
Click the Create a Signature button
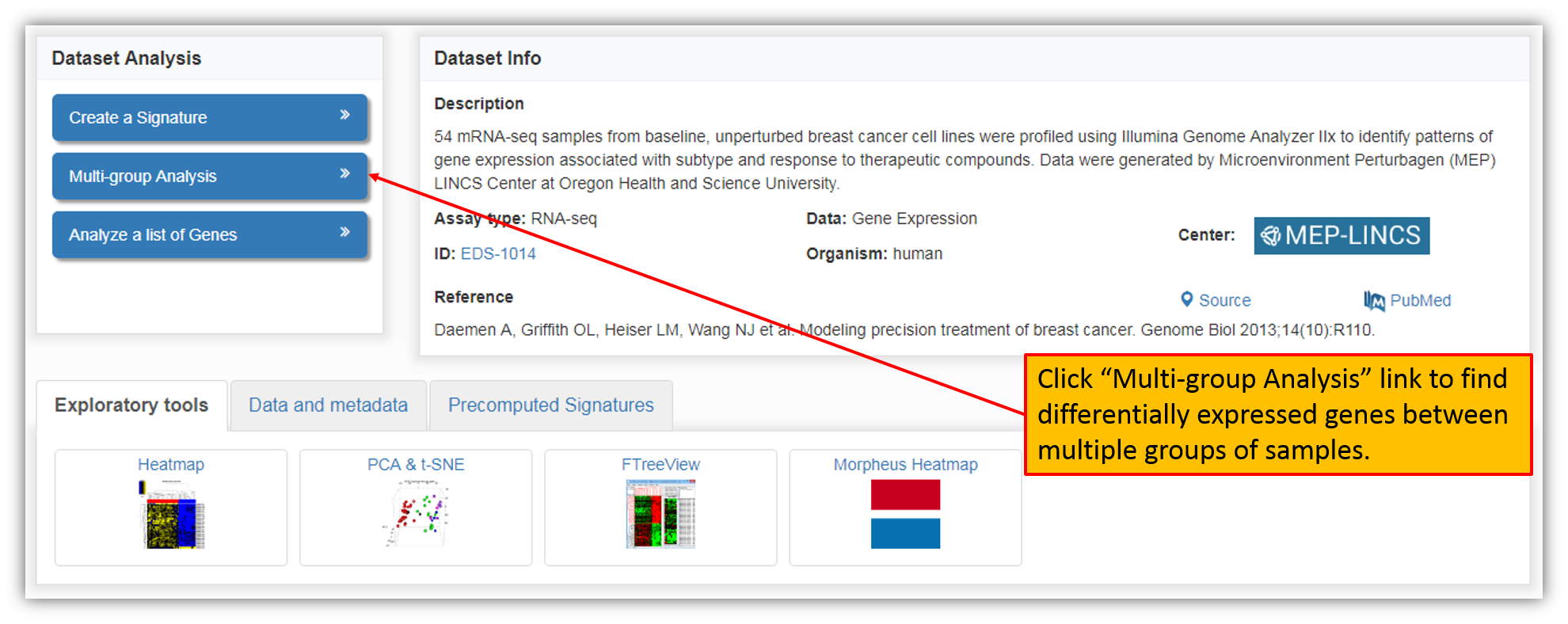point(210,117)
